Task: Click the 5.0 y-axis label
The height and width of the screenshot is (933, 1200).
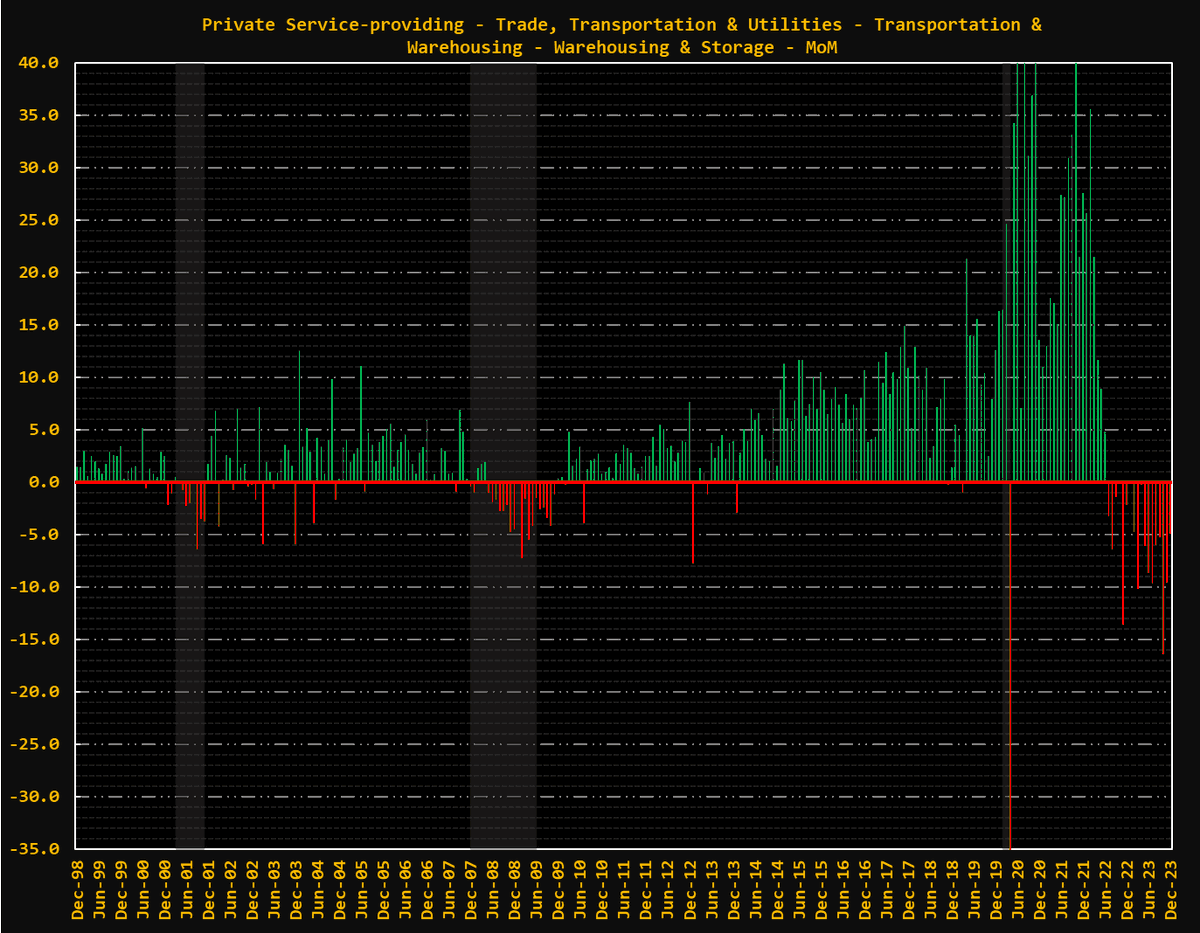Action: (44, 430)
